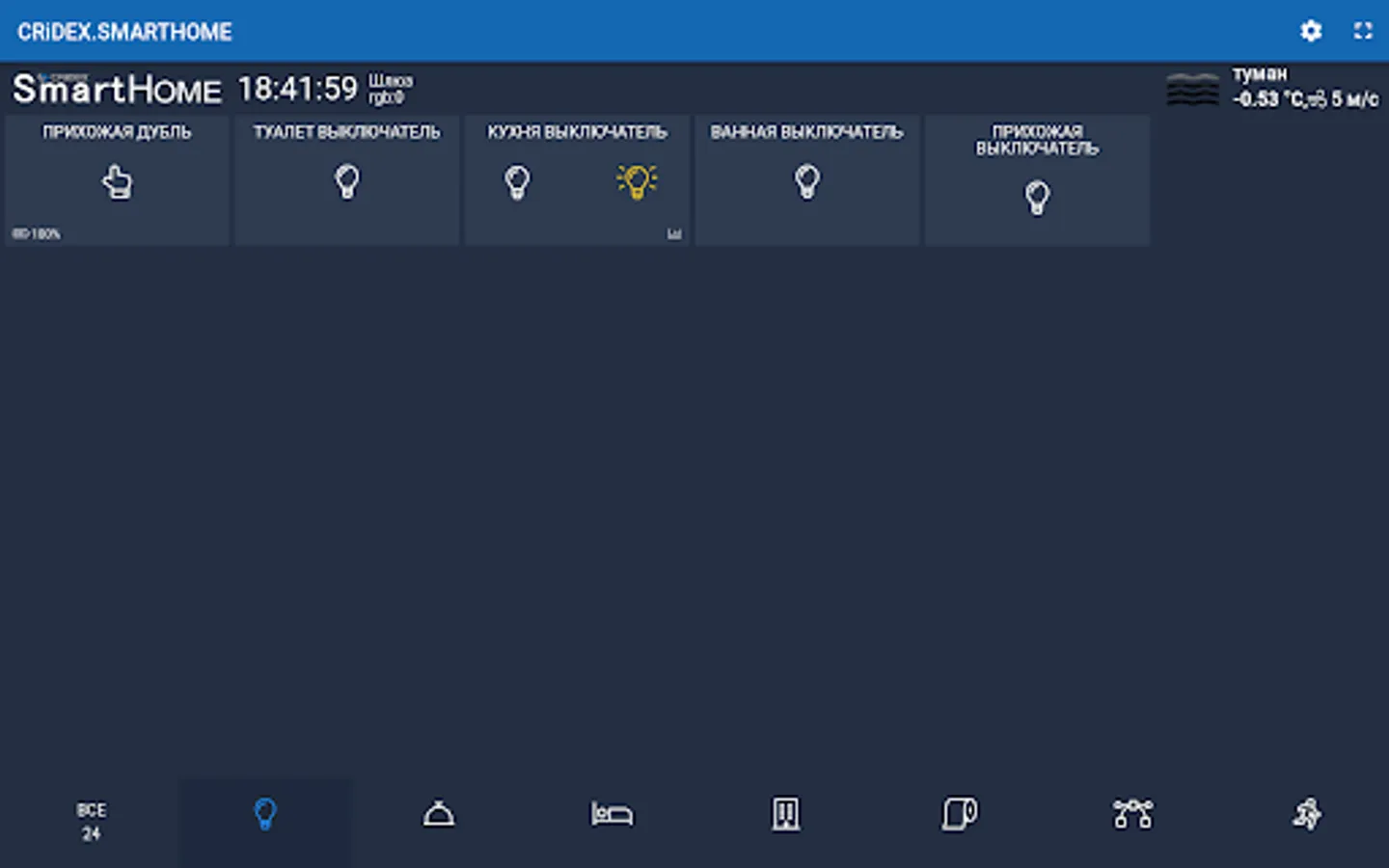Toggle the unlit bulb in Кухня выключатель

pyautogui.click(x=518, y=181)
